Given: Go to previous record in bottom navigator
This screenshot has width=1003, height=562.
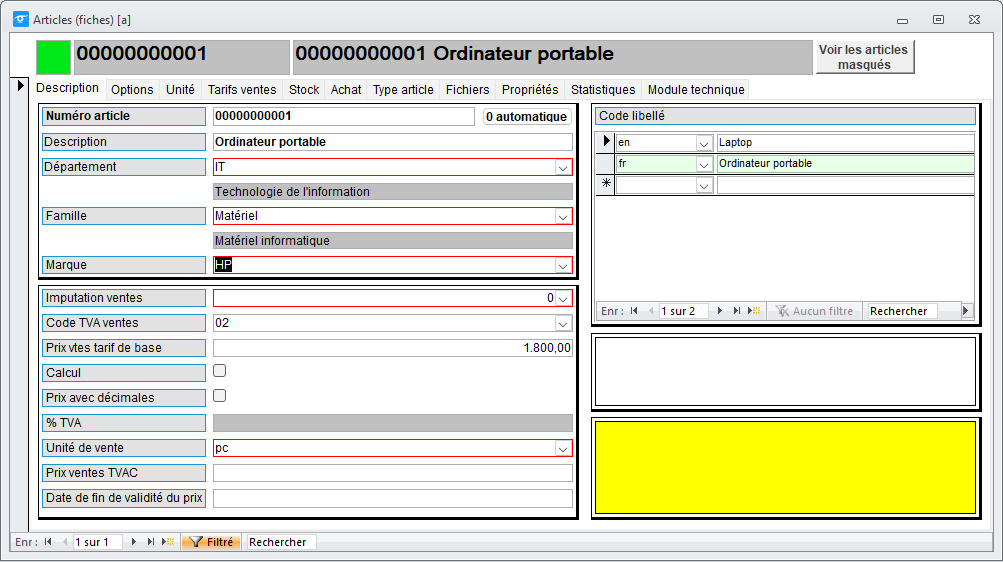Looking at the screenshot, I should pyautogui.click(x=65, y=542).
